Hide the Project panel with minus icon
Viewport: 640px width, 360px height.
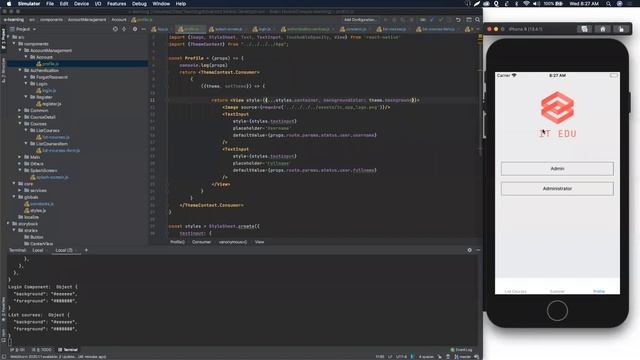[x=144, y=29]
